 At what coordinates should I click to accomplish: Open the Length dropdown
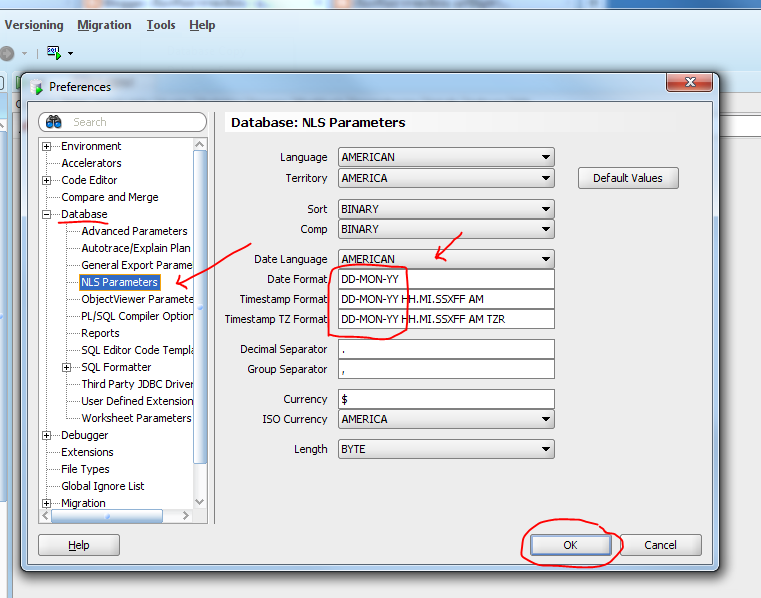pos(446,449)
